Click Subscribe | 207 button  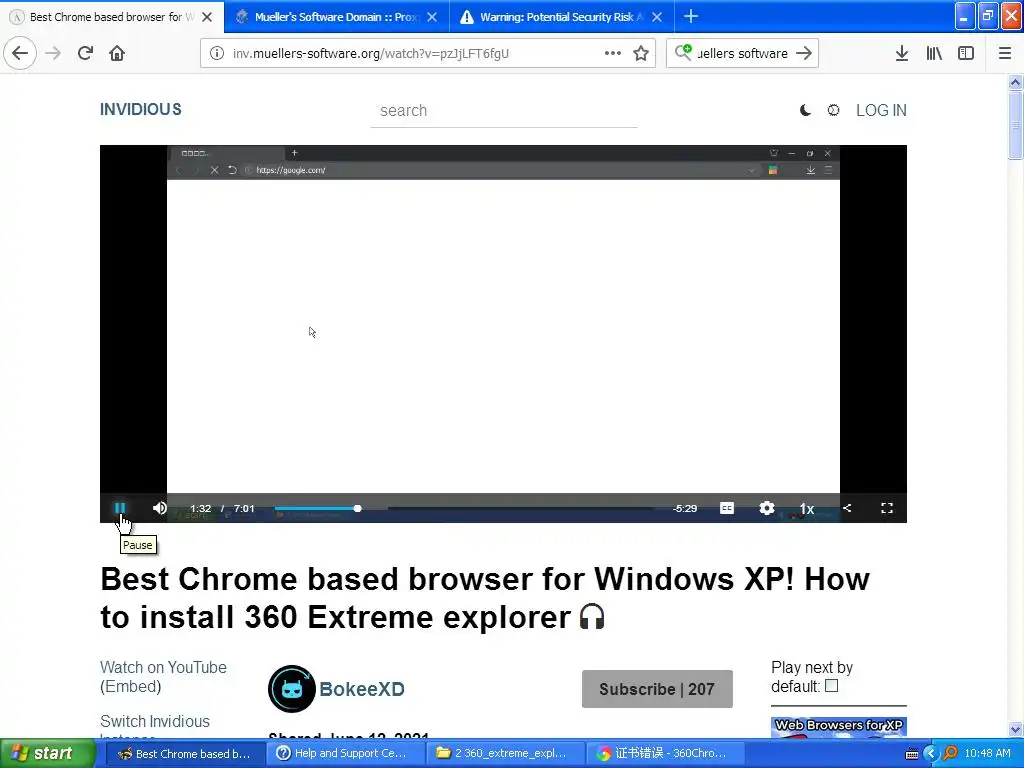657,689
